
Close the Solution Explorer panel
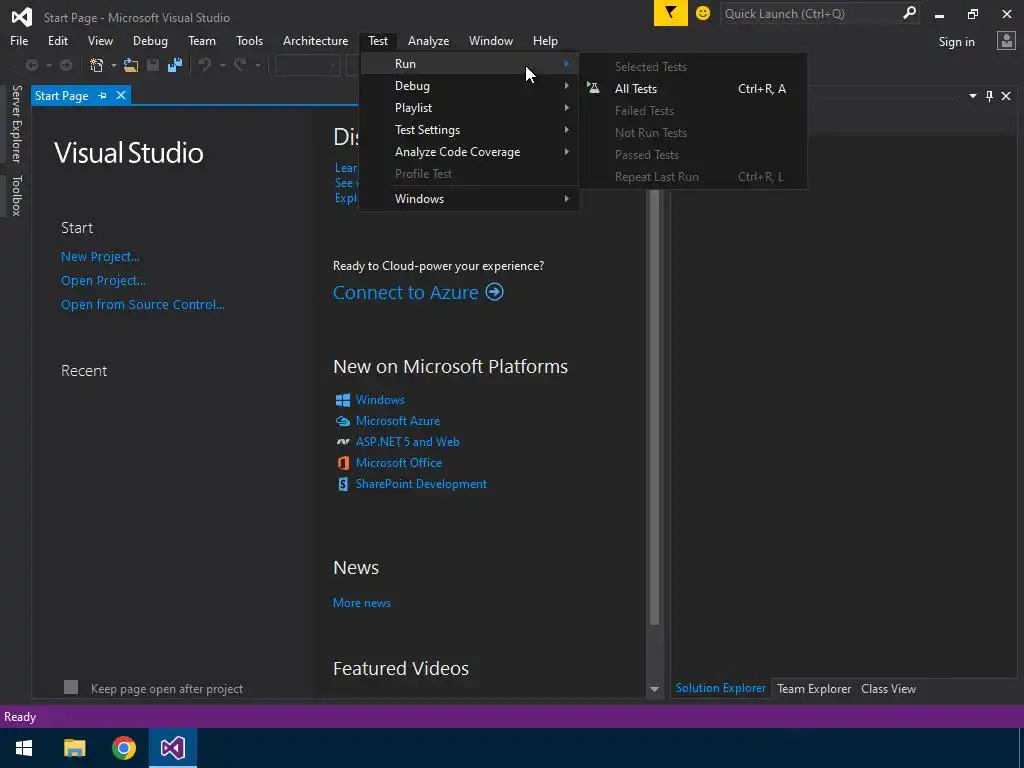click(x=1006, y=96)
